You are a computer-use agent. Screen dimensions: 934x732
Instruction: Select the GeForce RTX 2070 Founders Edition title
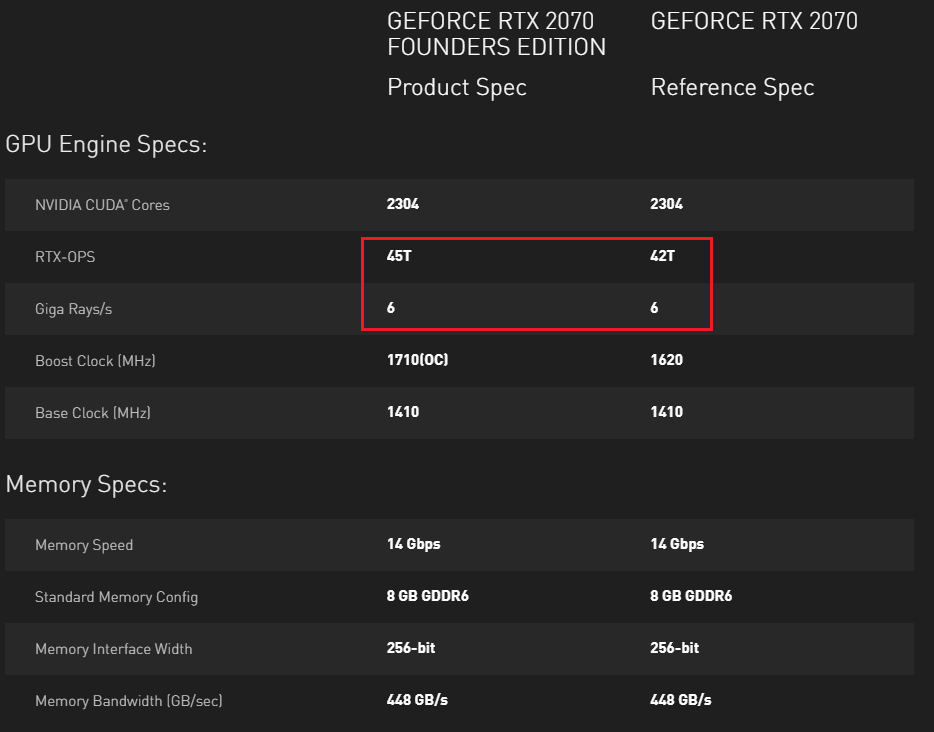(496, 34)
